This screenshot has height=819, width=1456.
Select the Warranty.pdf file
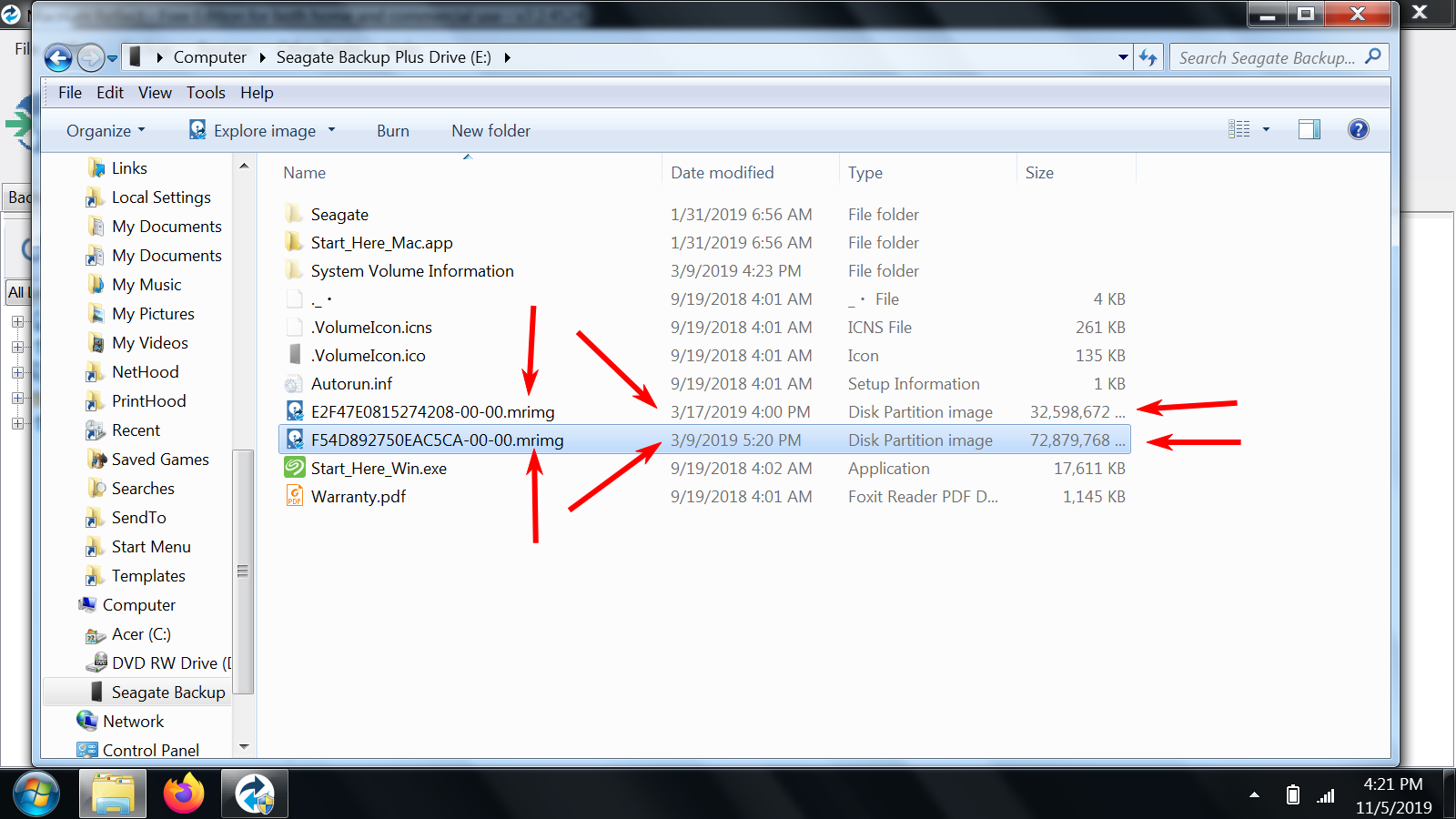358,497
